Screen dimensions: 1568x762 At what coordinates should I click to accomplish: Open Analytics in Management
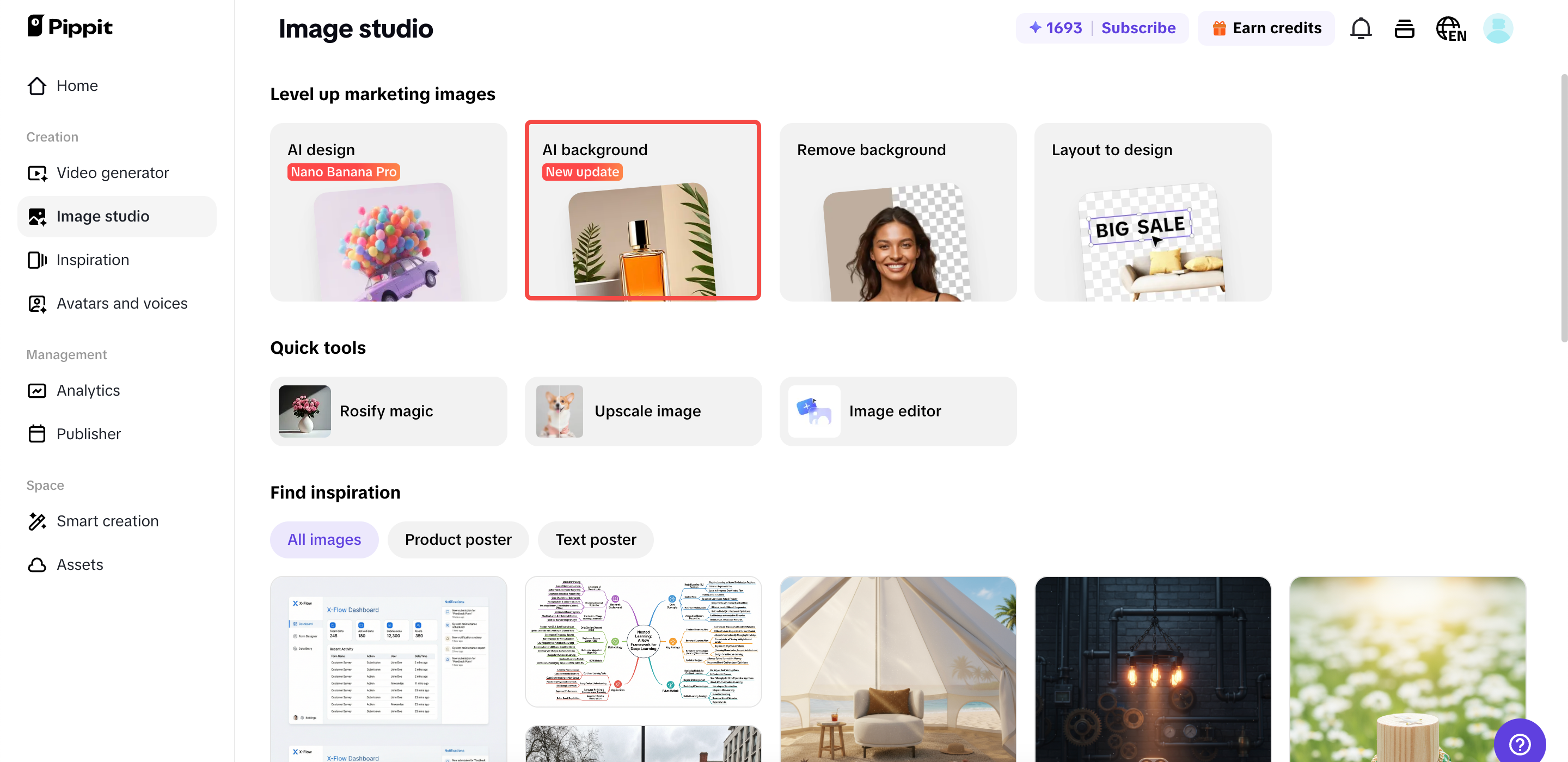pos(88,390)
